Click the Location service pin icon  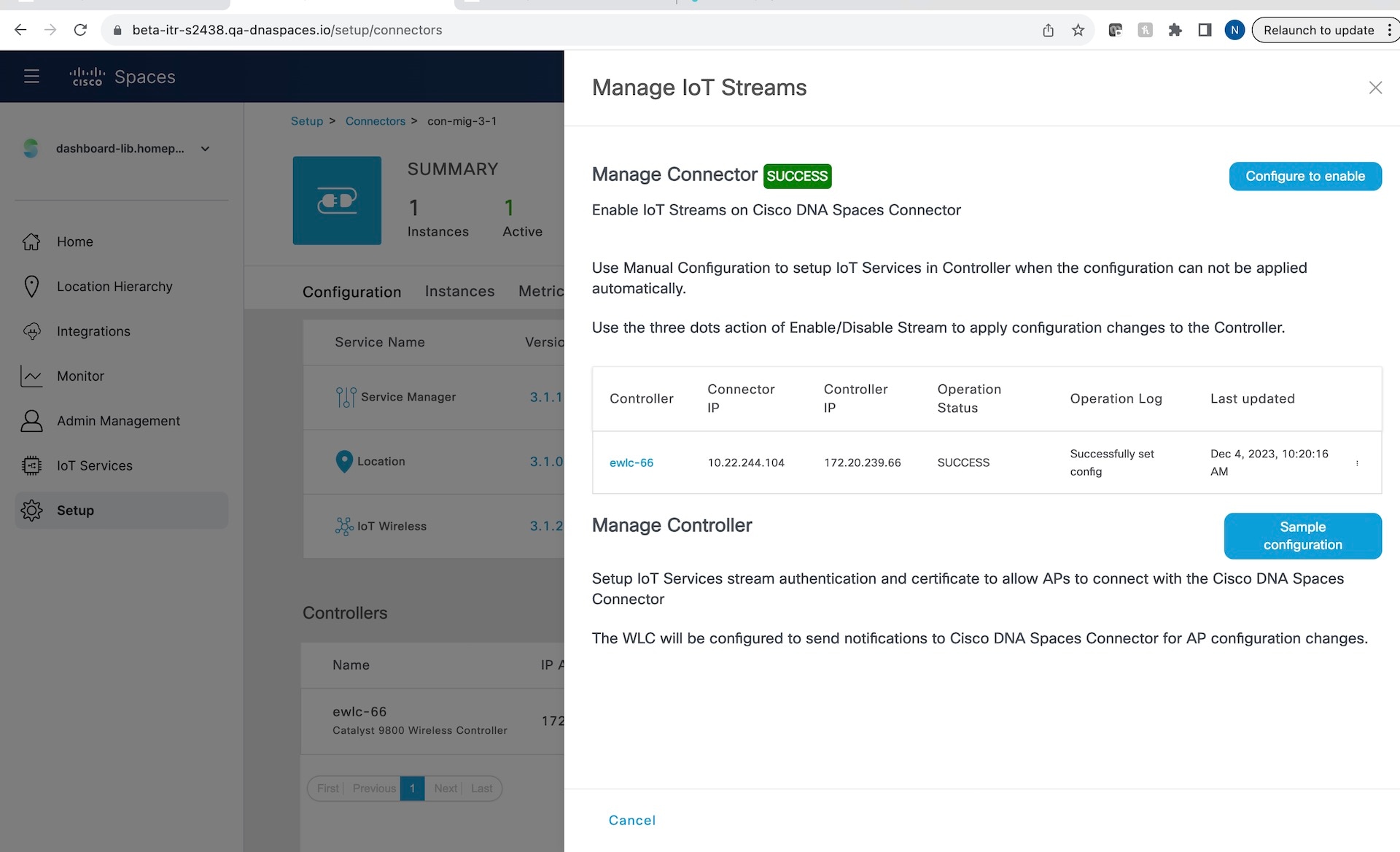[344, 462]
